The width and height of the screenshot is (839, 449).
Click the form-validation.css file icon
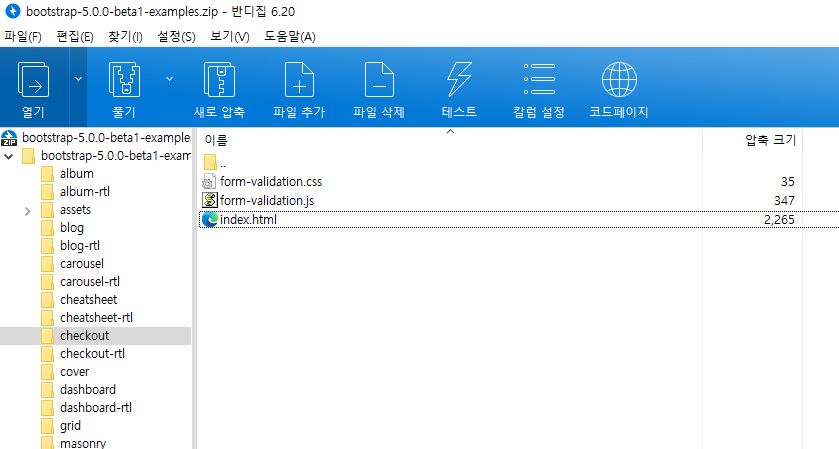click(209, 181)
